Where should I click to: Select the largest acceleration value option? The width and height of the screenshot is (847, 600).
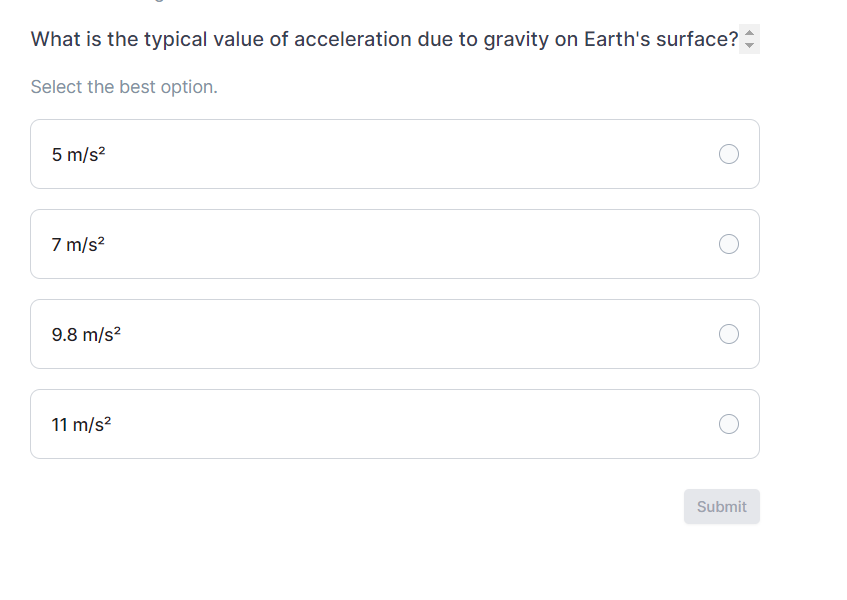395,424
